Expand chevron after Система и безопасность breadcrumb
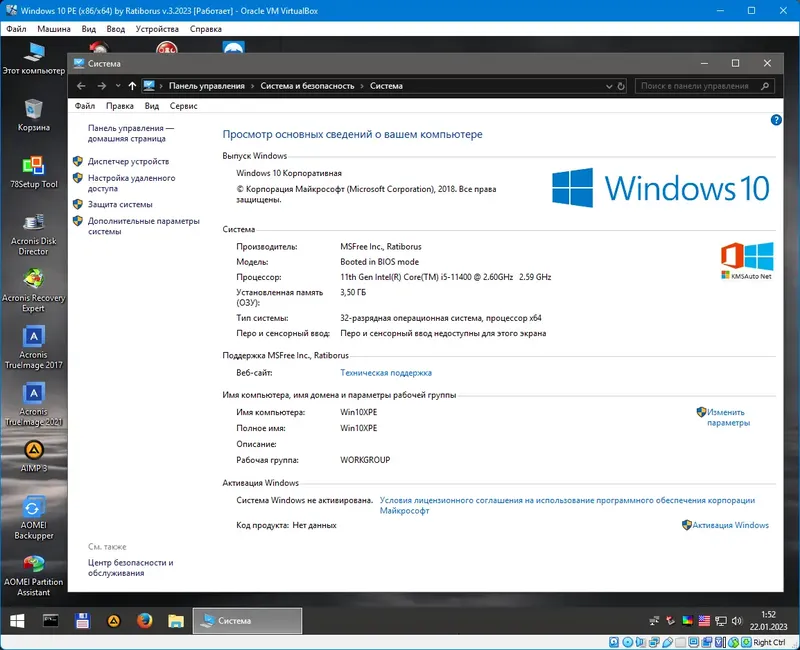 (x=362, y=86)
